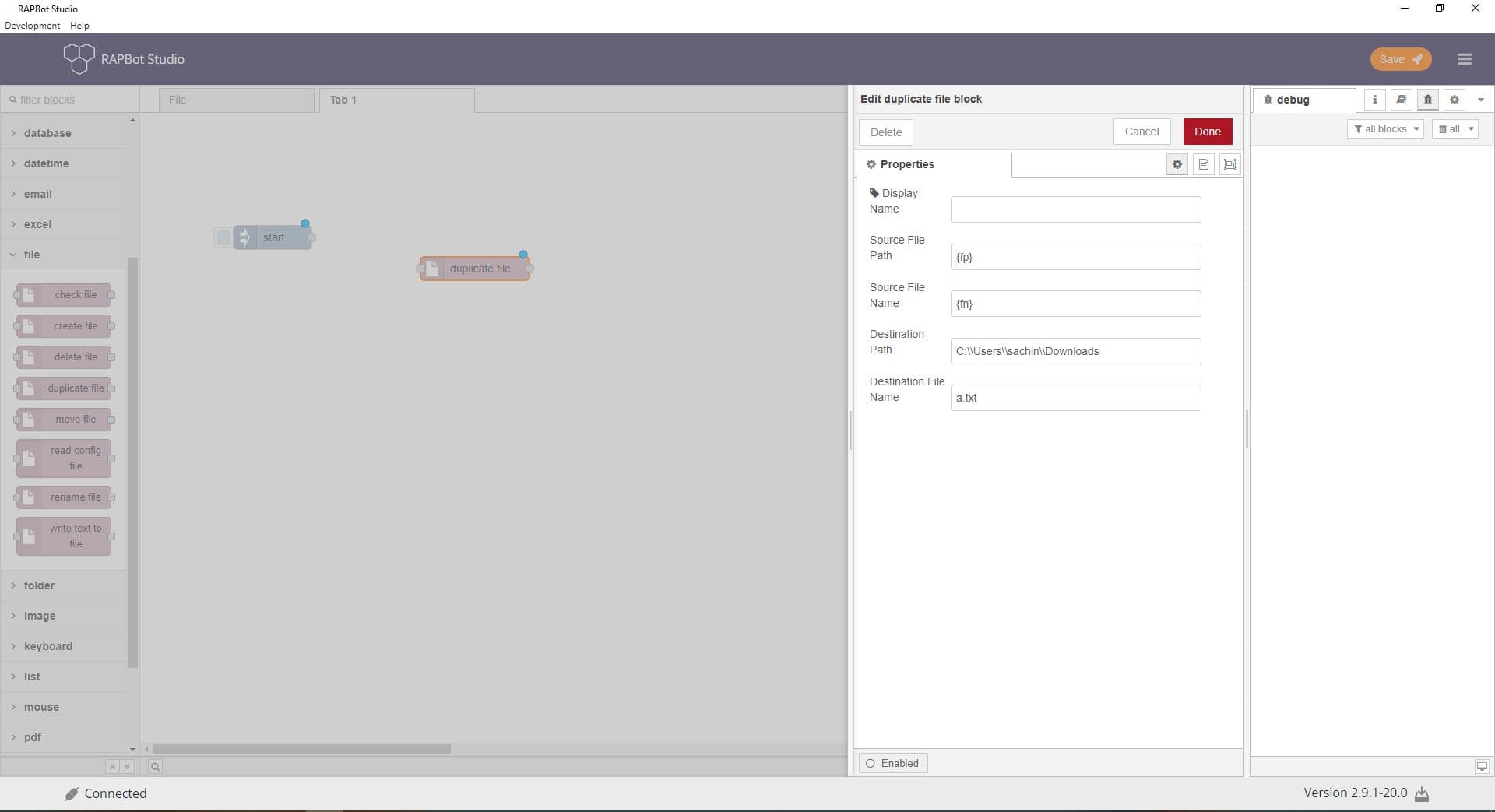Collapse all palette categories up arrows
1495x812 pixels.
[112, 767]
